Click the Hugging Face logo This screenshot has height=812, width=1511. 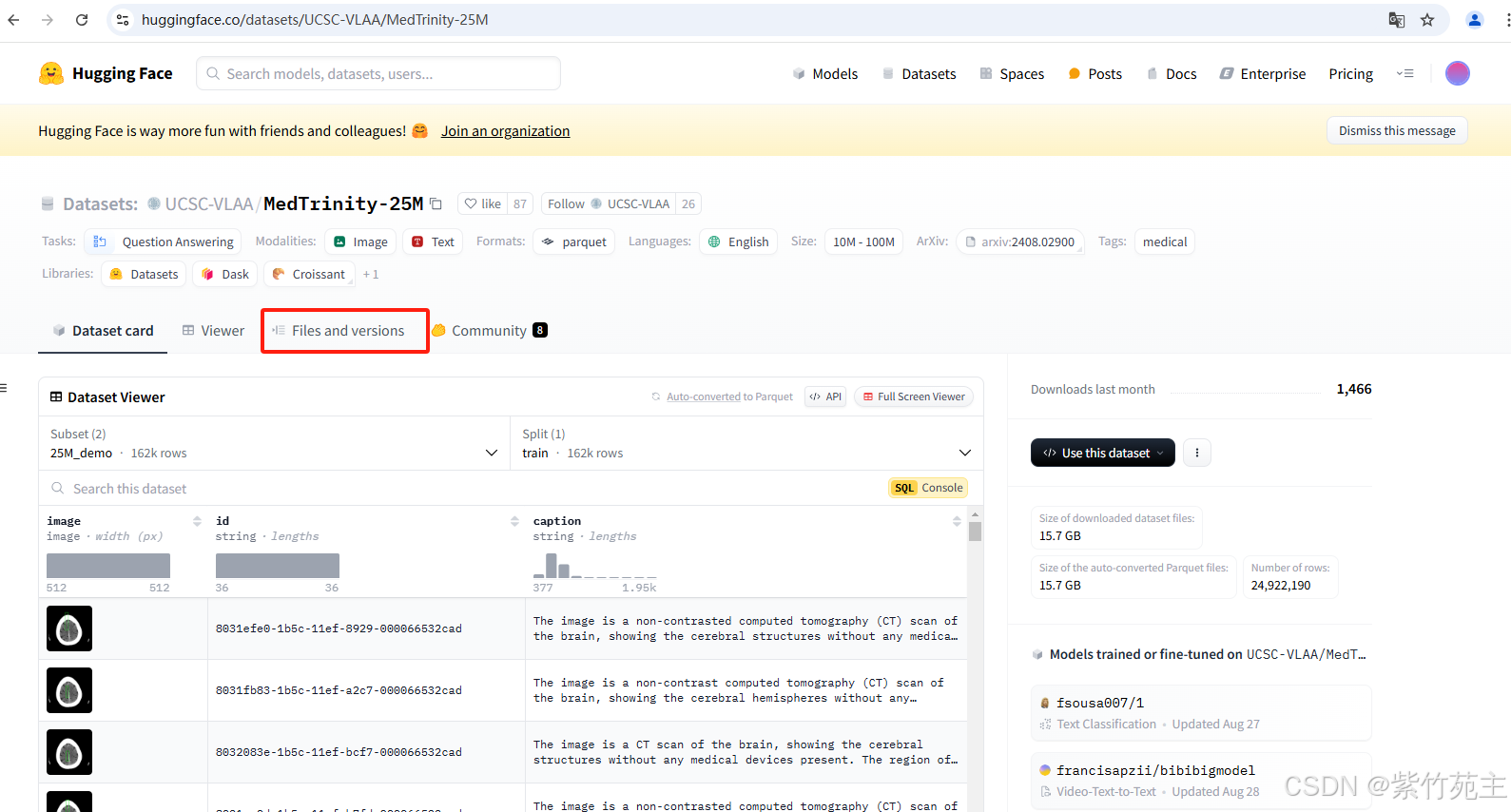point(106,73)
